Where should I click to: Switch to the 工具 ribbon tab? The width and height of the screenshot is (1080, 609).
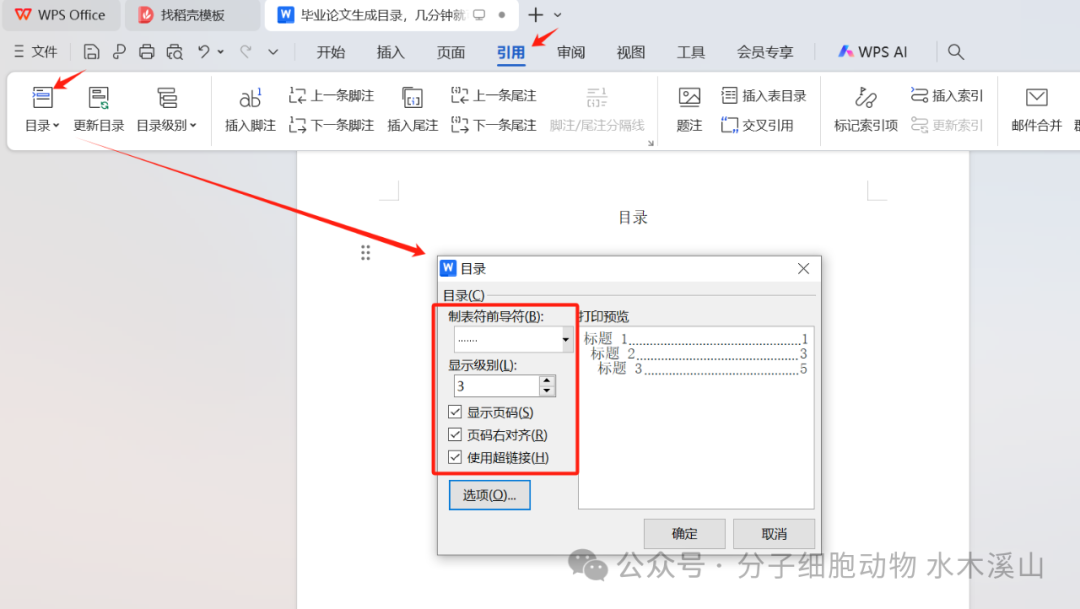tap(691, 52)
